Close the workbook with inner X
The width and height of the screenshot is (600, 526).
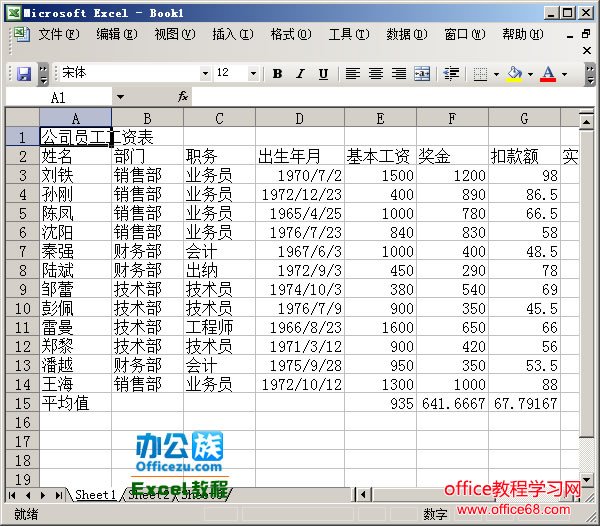click(587, 50)
